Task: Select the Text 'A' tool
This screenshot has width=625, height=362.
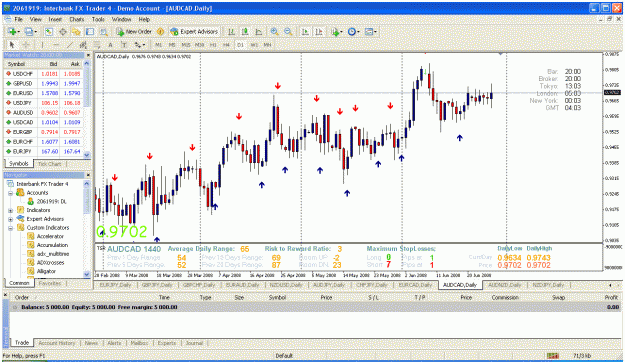Action: coord(110,45)
